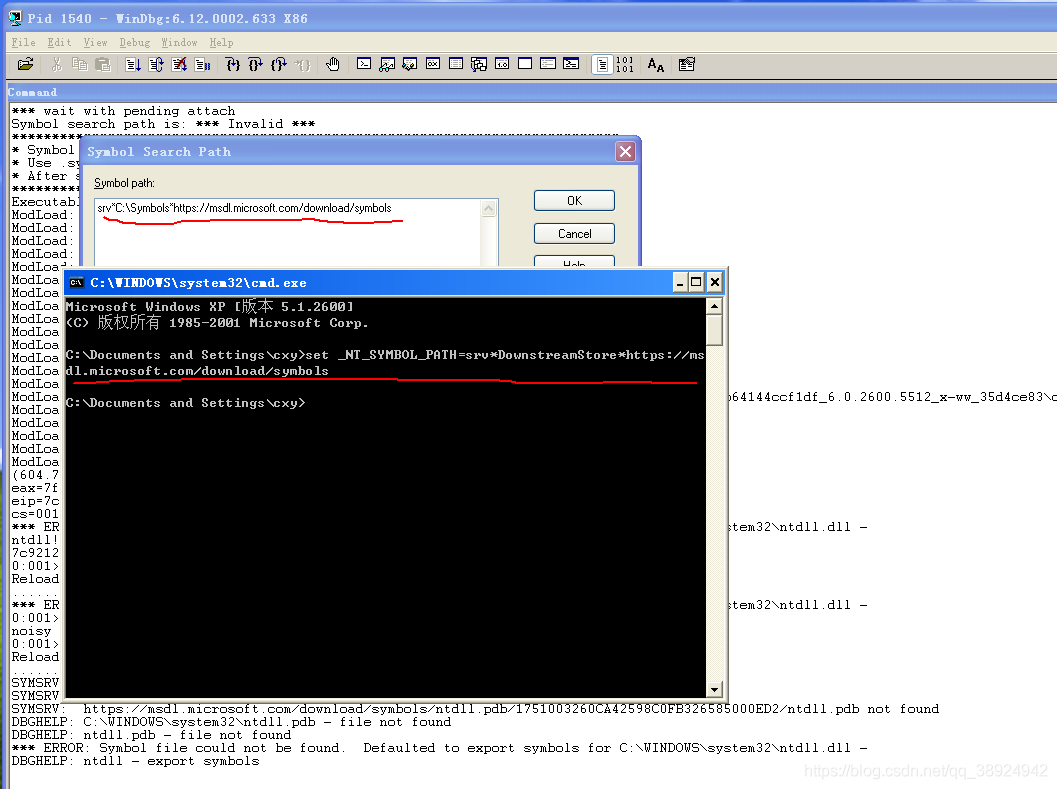
Task: Click the Break execution icon
Action: [202, 64]
